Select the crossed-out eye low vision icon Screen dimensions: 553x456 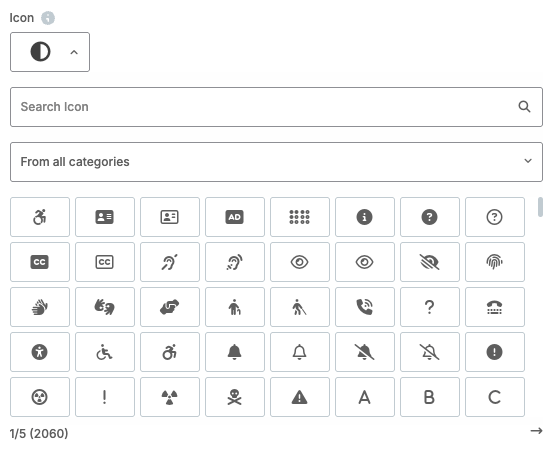(430, 262)
